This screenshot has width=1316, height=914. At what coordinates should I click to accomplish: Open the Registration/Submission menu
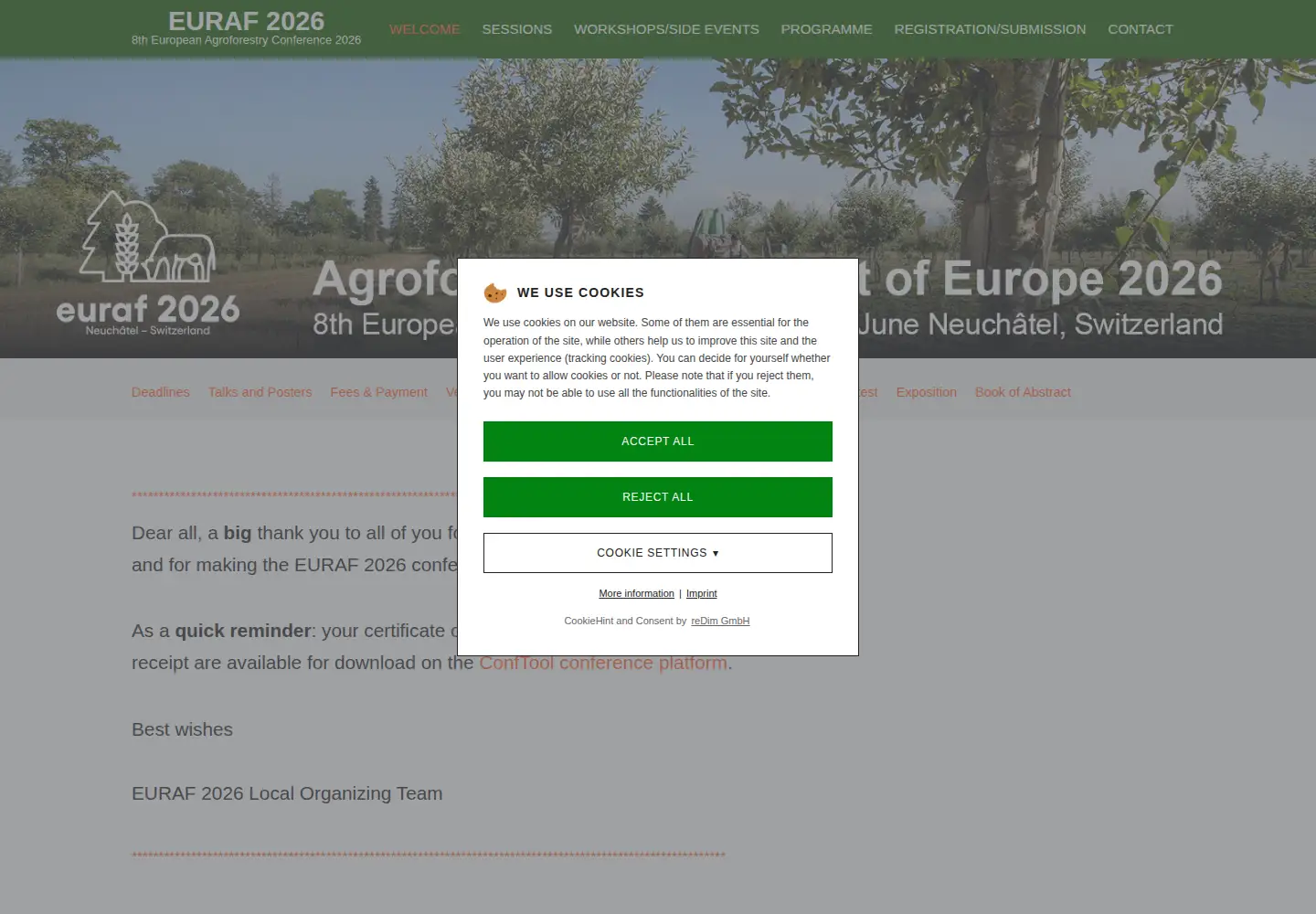coord(991,29)
